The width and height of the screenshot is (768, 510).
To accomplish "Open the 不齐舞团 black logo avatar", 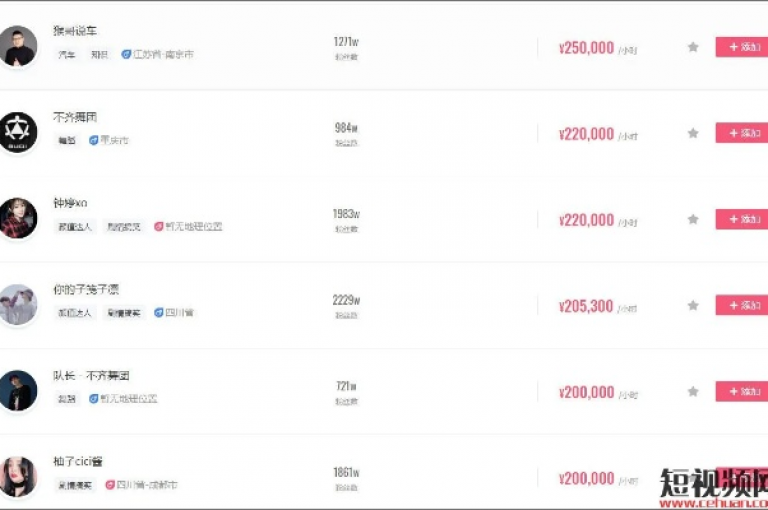I will click(18, 132).
